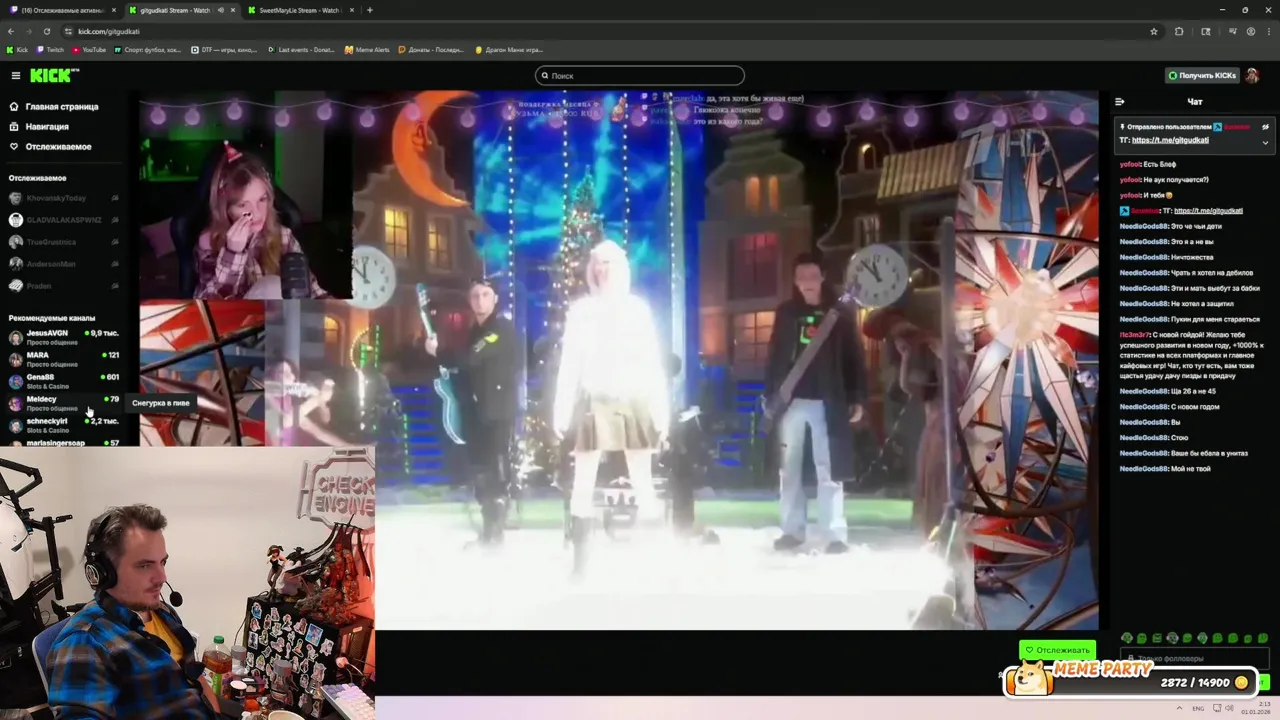Image resolution: width=1280 pixels, height=720 pixels.
Task: Open followed channel AndersonMan
Action: 62,264
